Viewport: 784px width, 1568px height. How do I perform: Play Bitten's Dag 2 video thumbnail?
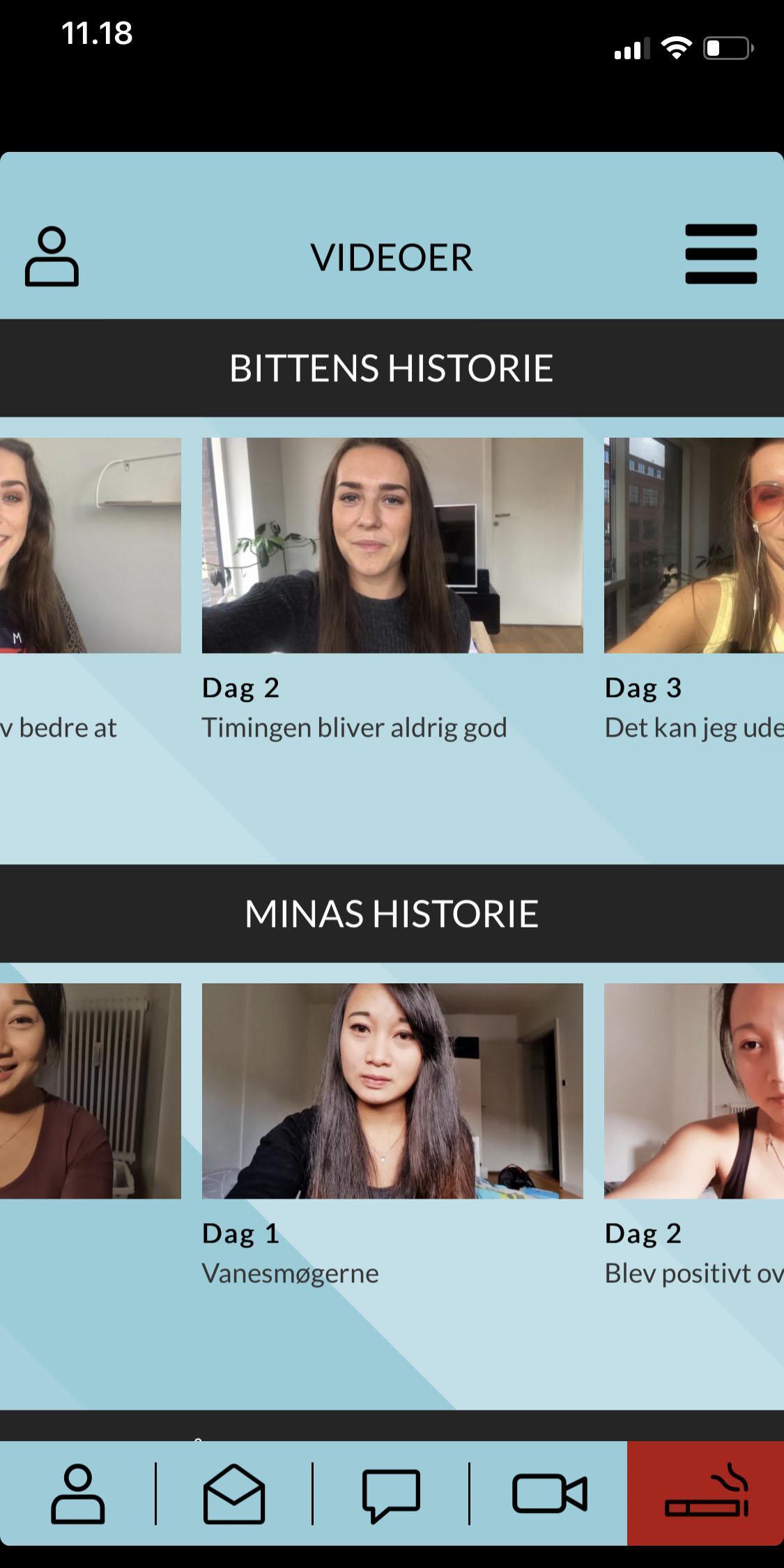point(392,545)
